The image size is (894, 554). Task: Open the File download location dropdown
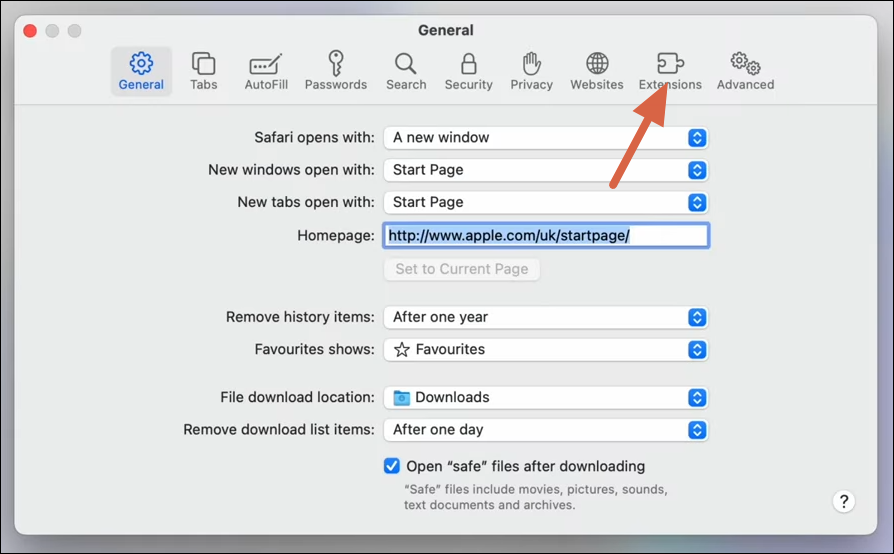click(546, 397)
